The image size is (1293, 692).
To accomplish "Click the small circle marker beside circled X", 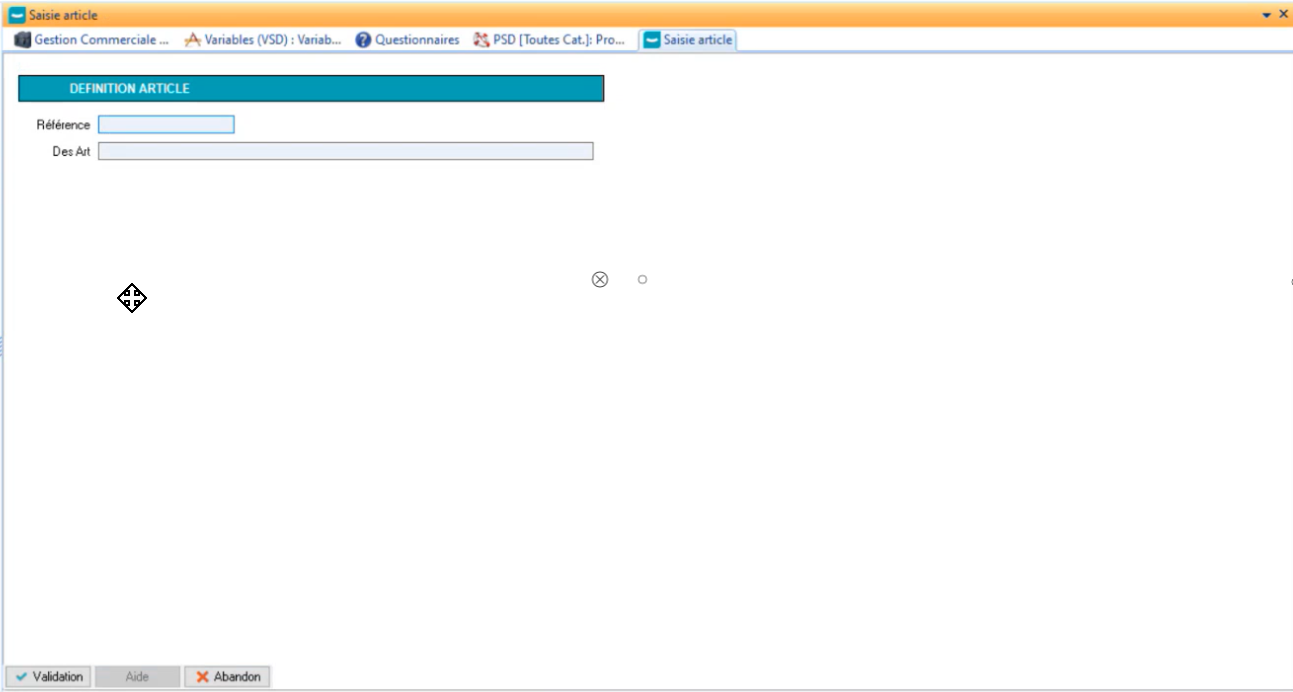I will (642, 279).
